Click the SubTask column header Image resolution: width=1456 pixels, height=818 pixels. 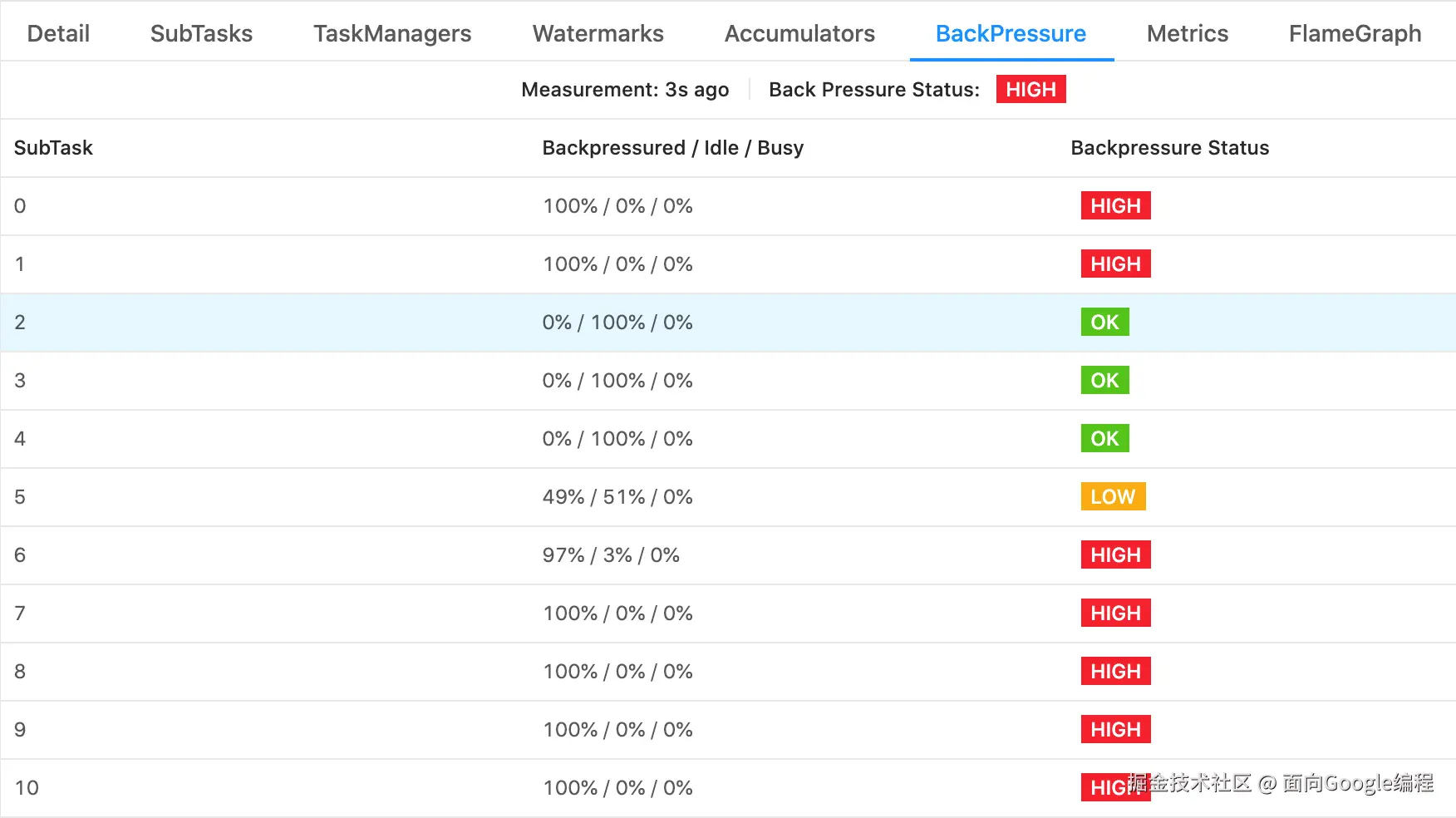(53, 148)
